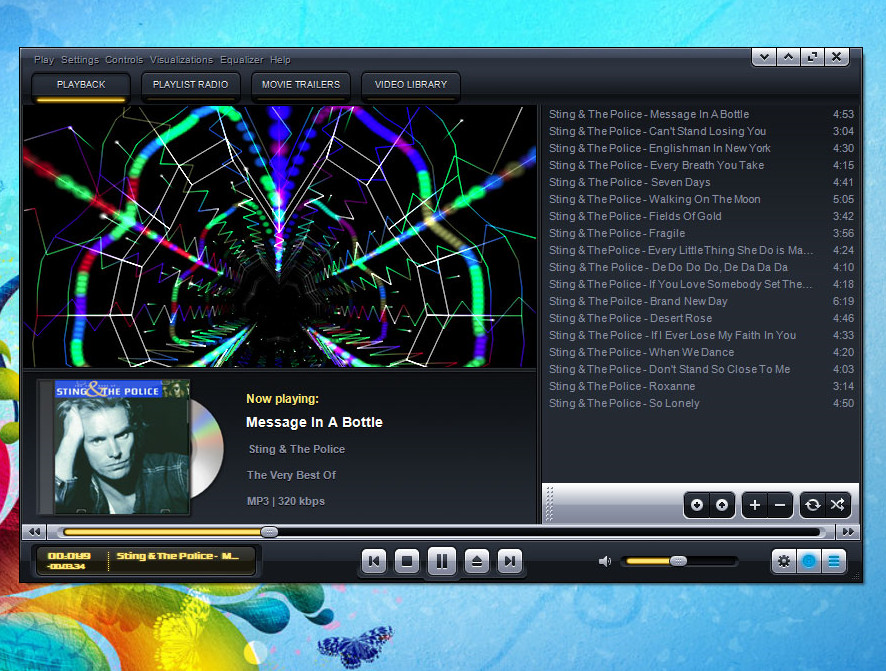Viewport: 886px width, 671px height.
Task: Open the Help menu
Action: [280, 59]
